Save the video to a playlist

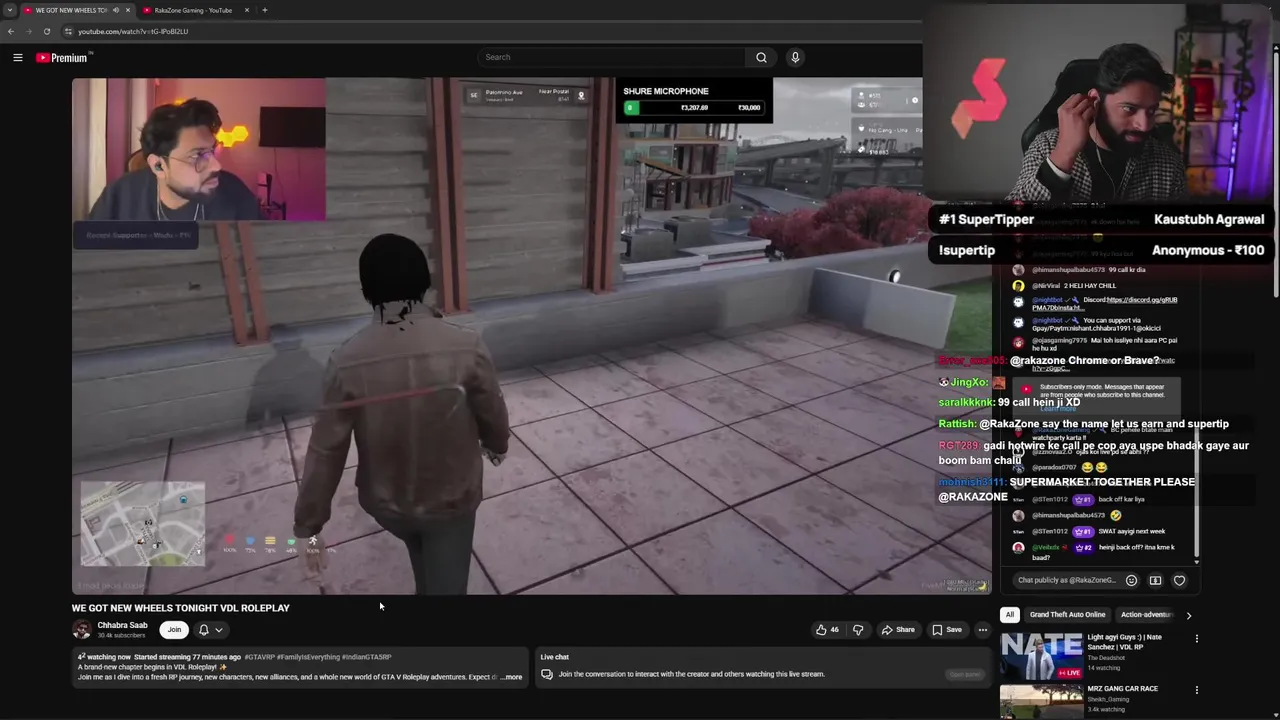pyautogui.click(x=947, y=630)
